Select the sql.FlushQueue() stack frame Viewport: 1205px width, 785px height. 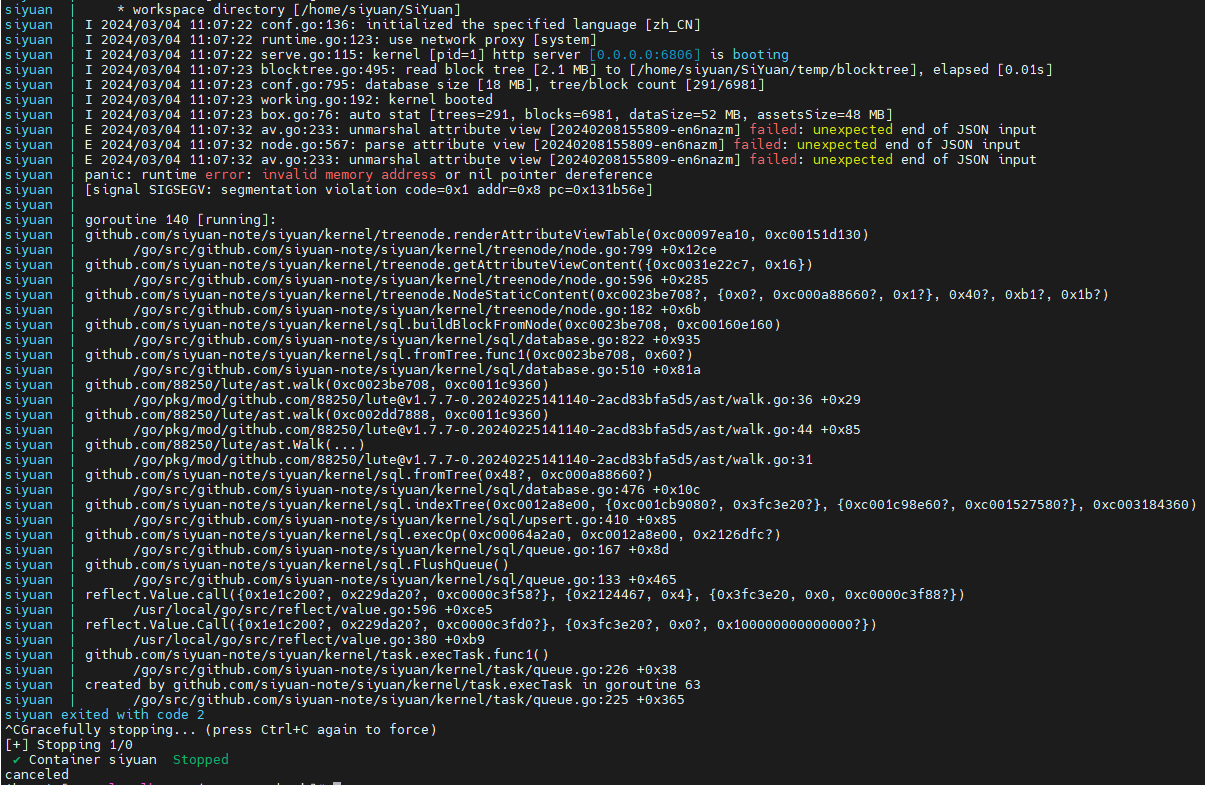(296, 564)
